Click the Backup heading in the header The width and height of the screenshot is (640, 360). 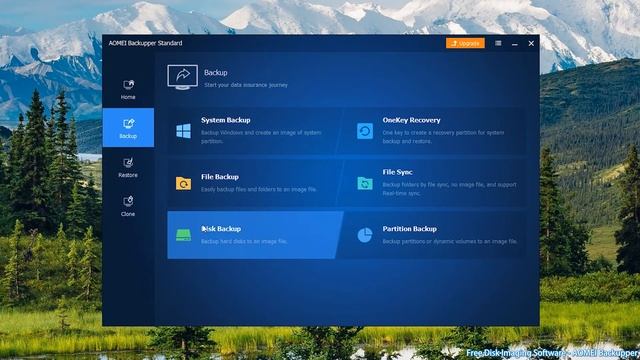pyautogui.click(x=216, y=72)
